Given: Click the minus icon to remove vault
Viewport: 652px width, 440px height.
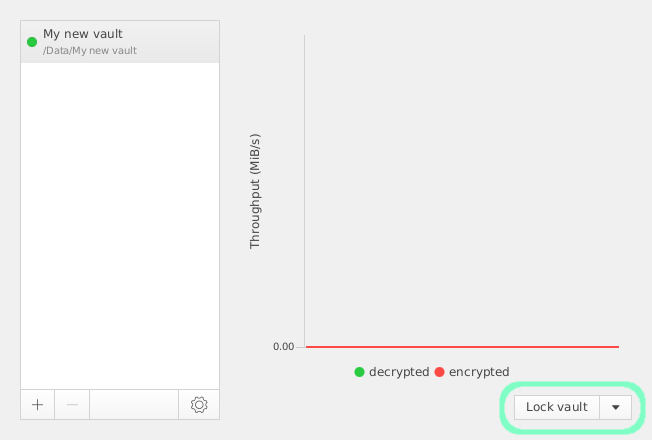Looking at the screenshot, I should pos(72,405).
